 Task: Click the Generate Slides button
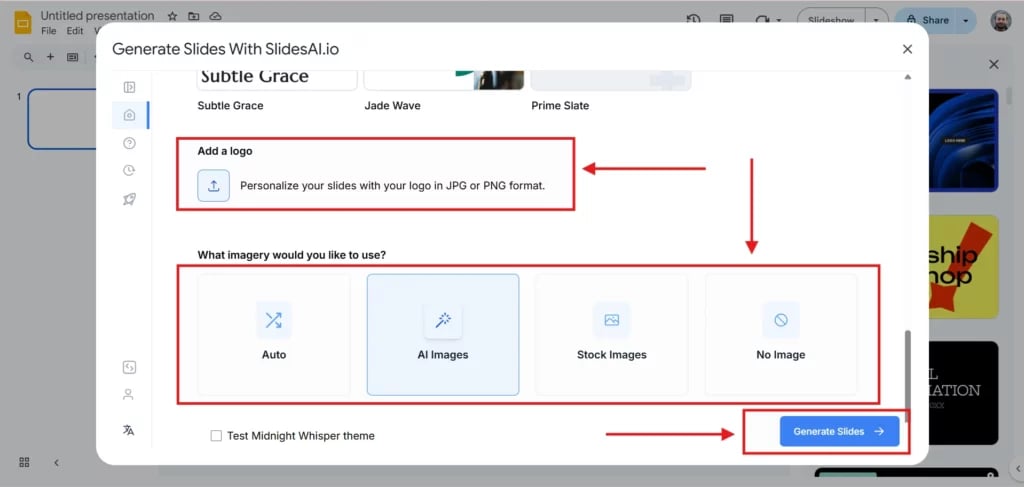(x=839, y=432)
